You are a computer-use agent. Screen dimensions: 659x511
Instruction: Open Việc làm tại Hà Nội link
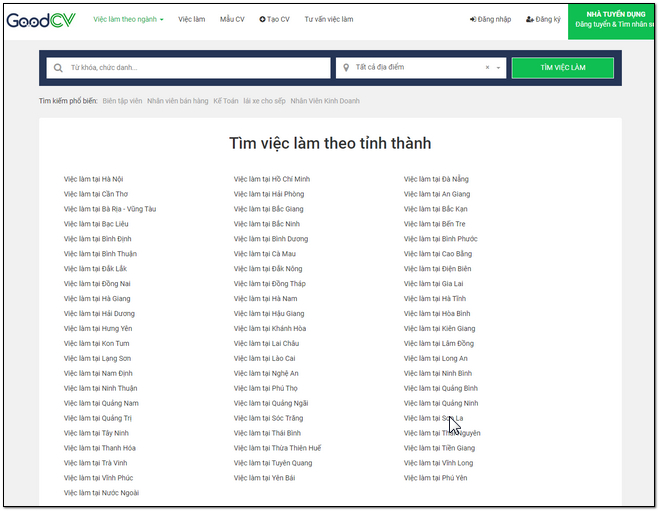click(93, 179)
